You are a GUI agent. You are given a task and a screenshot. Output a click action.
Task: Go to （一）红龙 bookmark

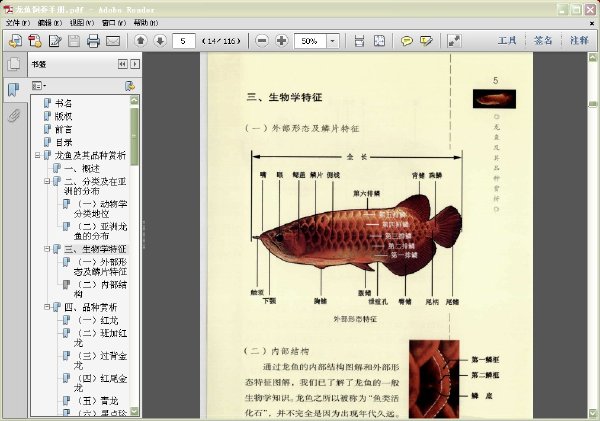pos(98,320)
